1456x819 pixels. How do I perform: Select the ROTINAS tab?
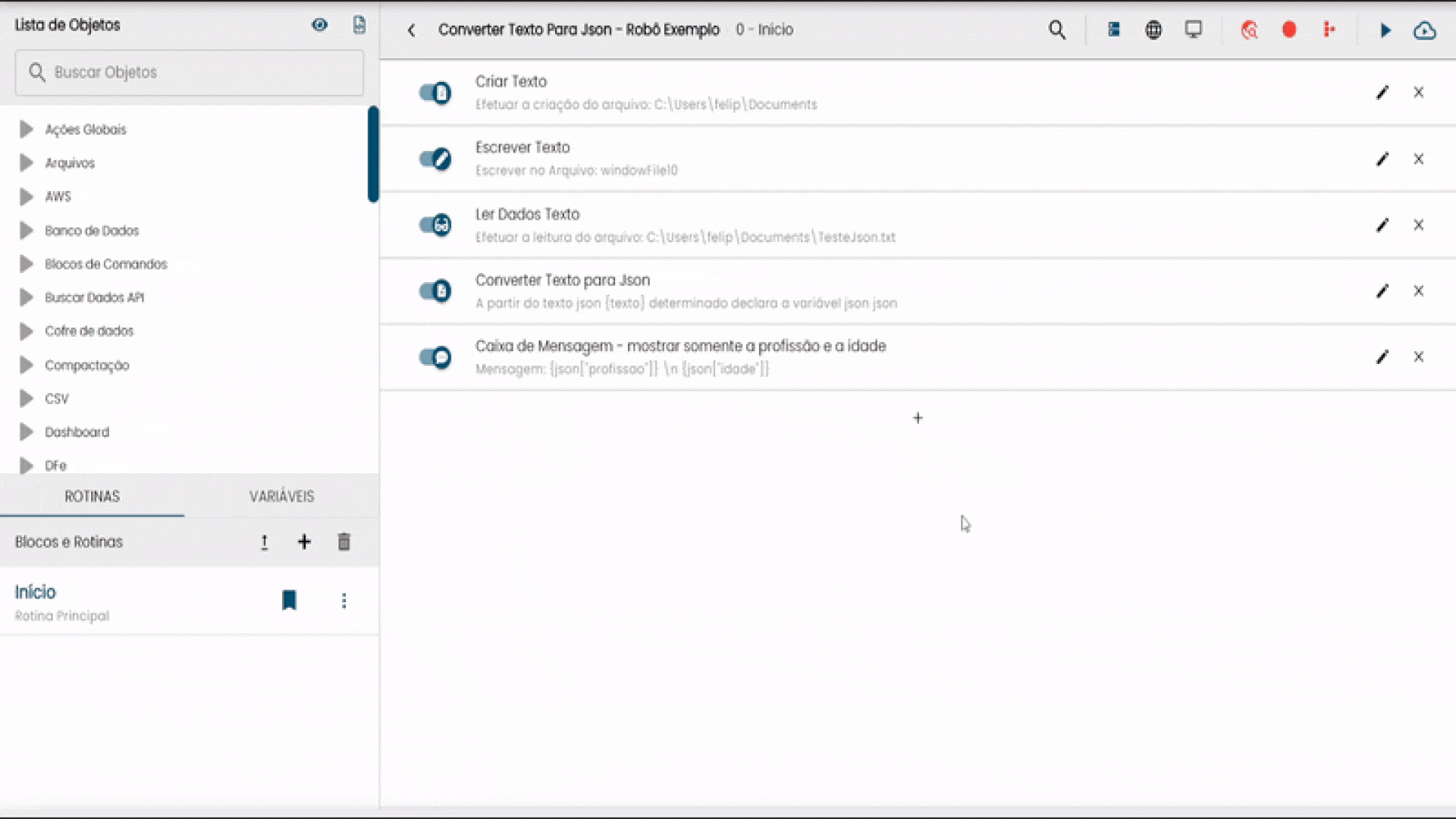tap(92, 496)
